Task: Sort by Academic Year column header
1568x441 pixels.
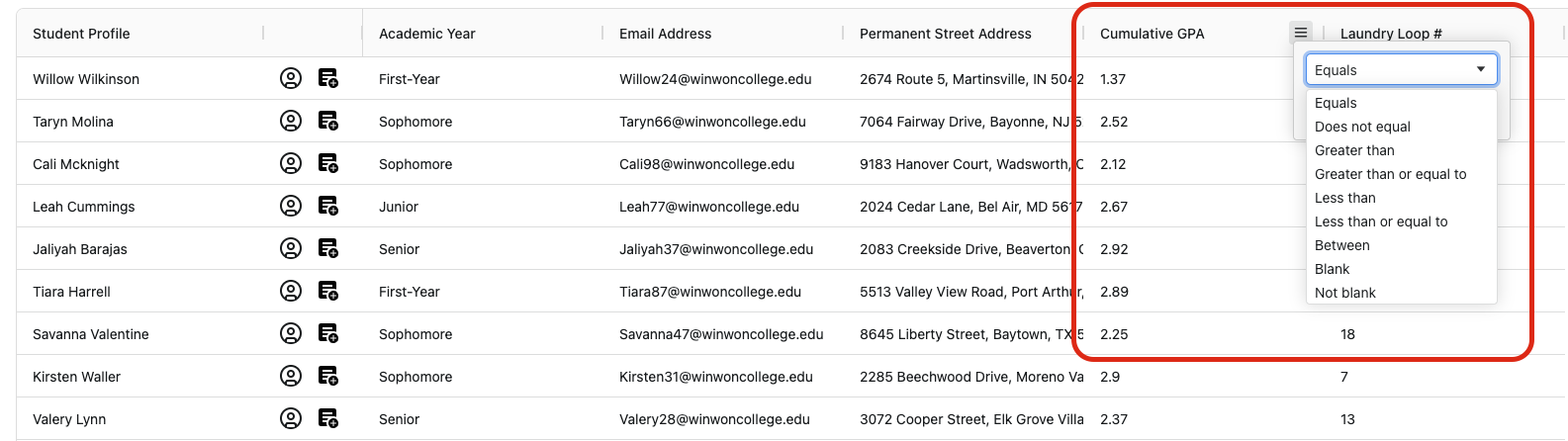Action: (427, 34)
